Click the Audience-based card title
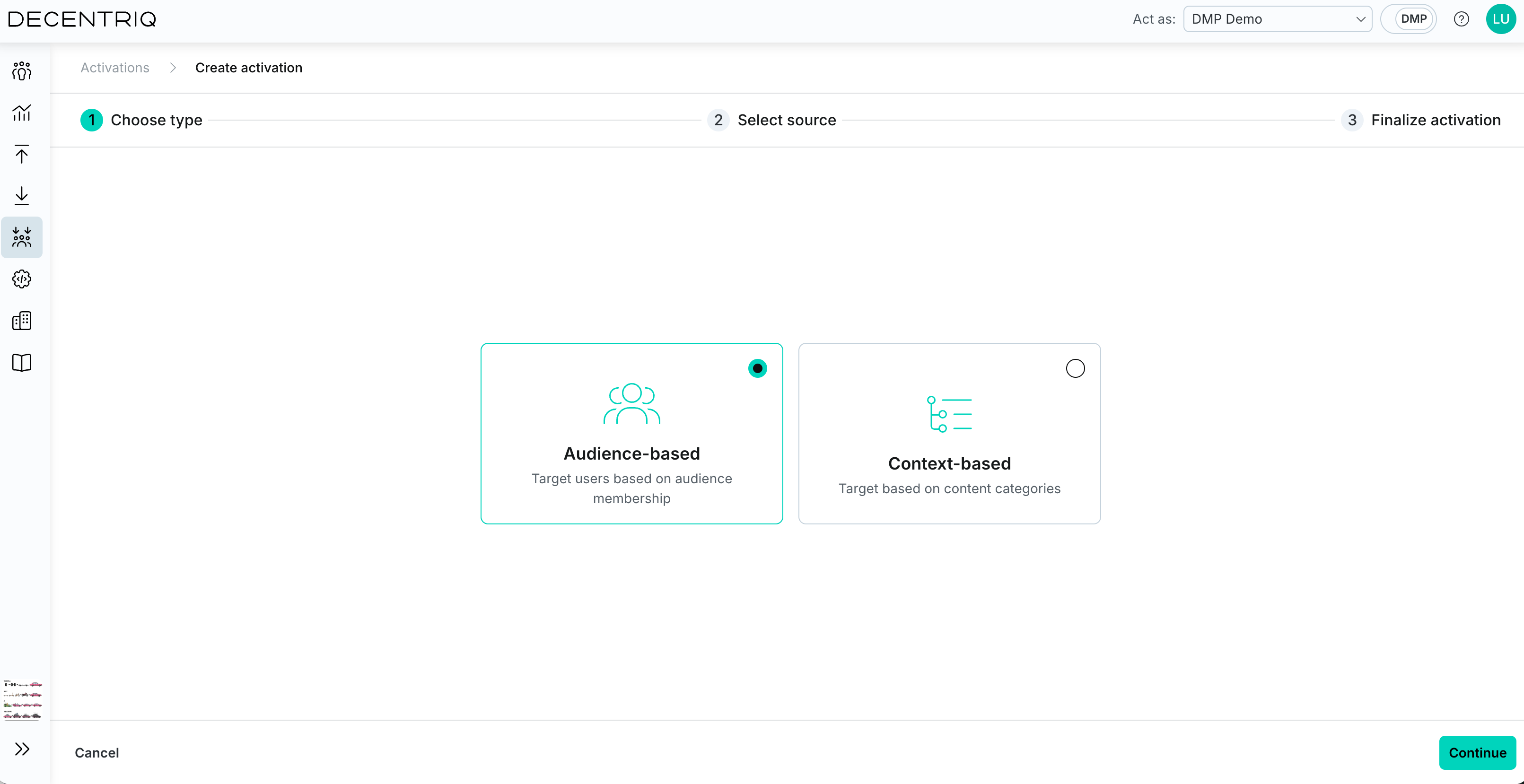This screenshot has height=784, width=1524. [x=632, y=453]
